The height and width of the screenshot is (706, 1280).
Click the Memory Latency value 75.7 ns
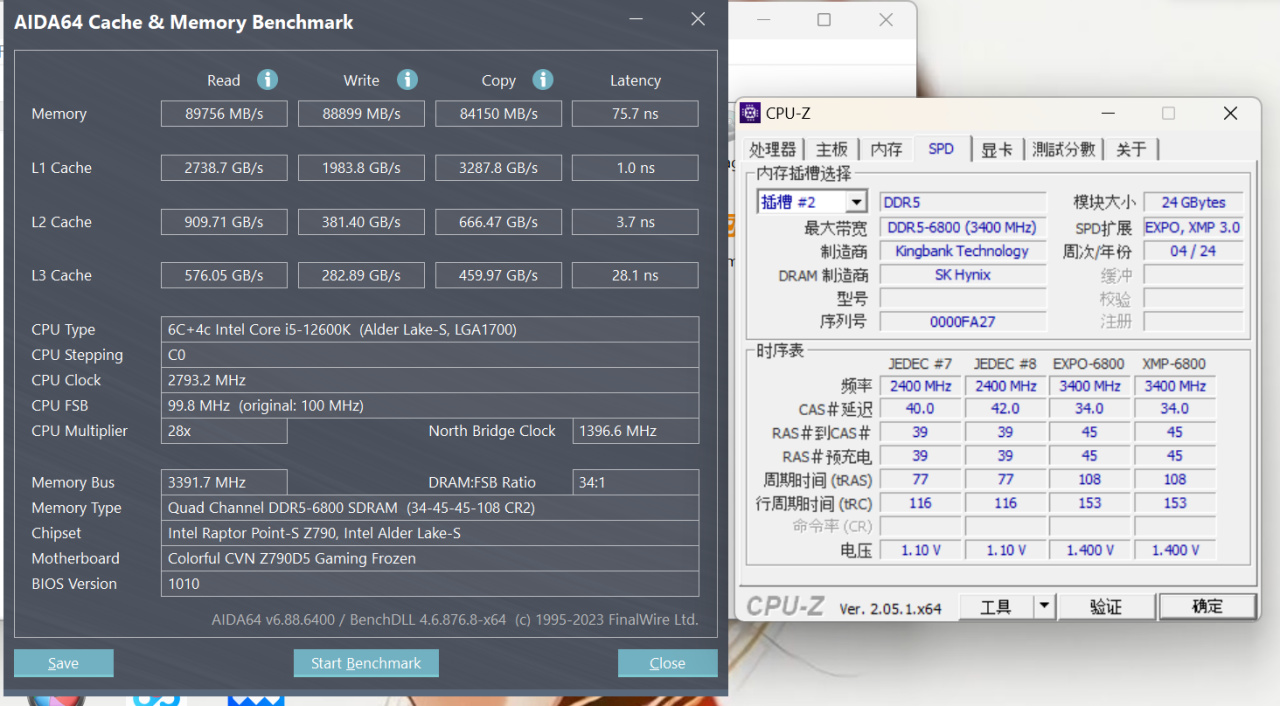pos(635,114)
